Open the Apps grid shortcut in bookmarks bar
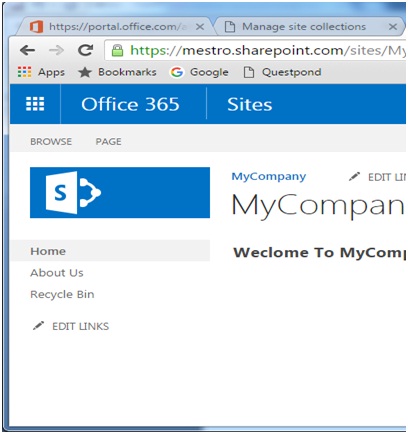The height and width of the screenshot is (434, 408). pyautogui.click(x=41, y=72)
